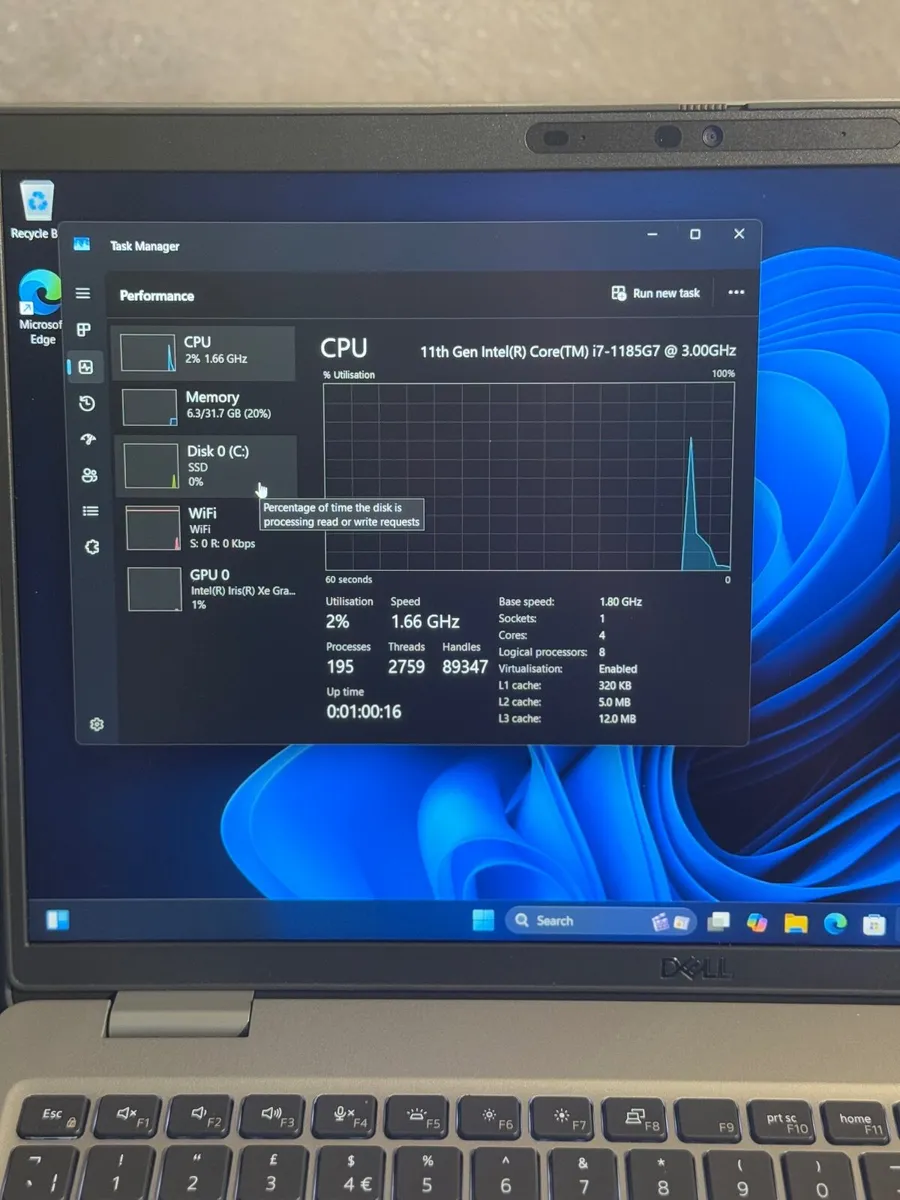900x1200 pixels.
Task: Select the Performance page icon in sidebar
Action: click(86, 367)
